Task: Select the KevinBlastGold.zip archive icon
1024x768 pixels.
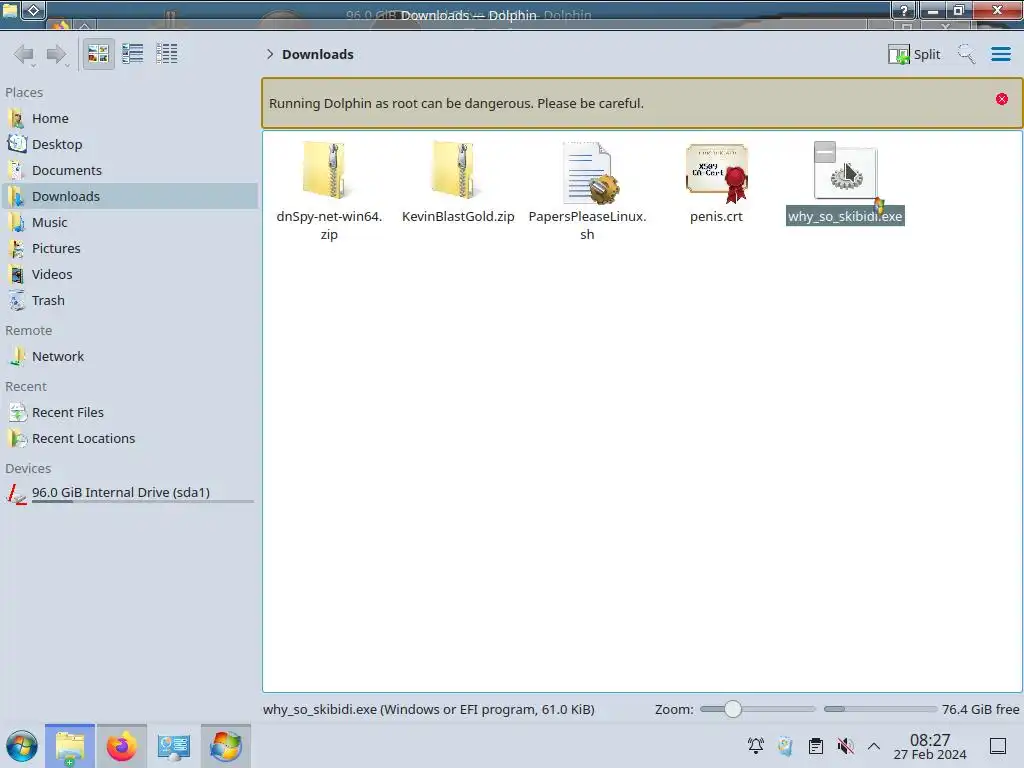Action: 457,171
